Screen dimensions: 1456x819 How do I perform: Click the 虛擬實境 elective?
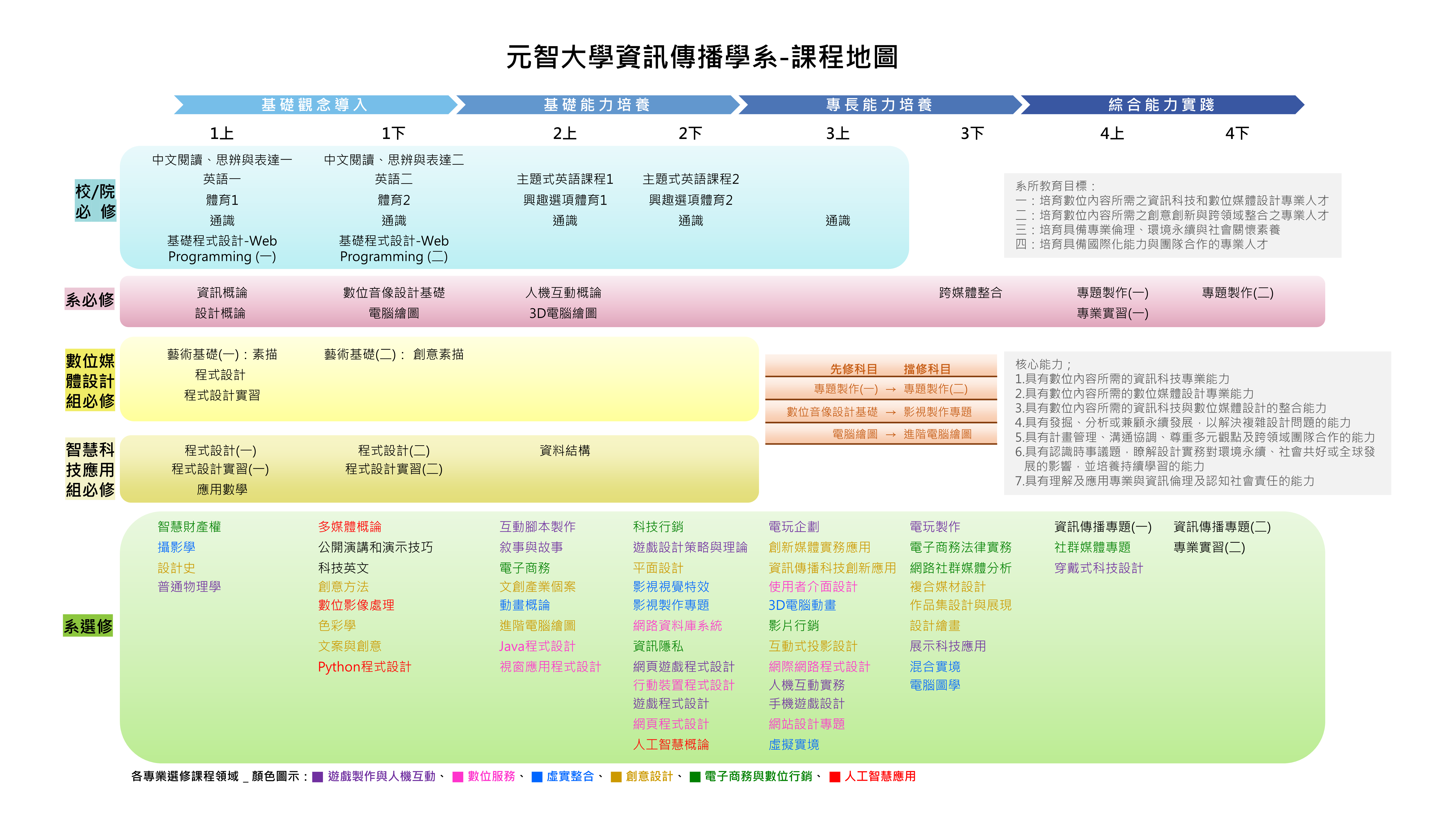(794, 745)
